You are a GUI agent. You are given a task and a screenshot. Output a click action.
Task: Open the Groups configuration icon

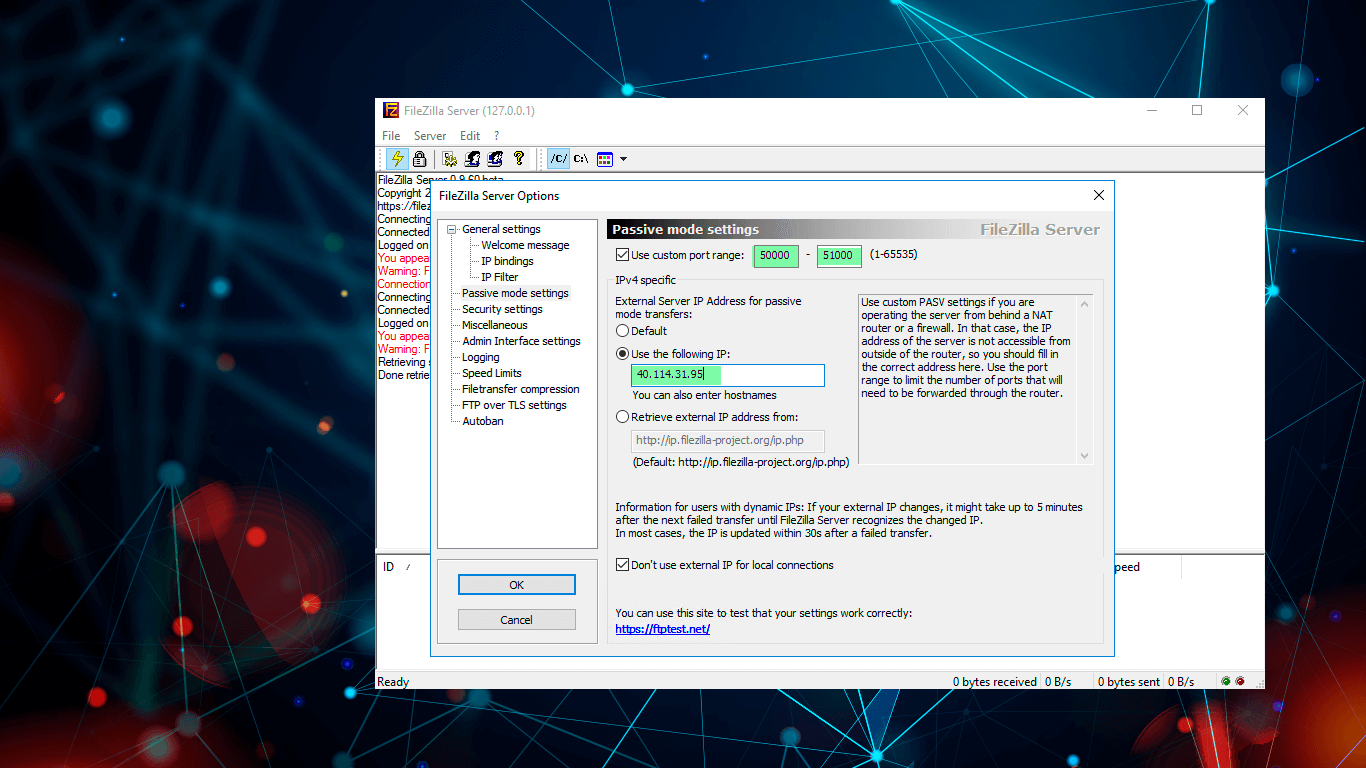(x=495, y=159)
